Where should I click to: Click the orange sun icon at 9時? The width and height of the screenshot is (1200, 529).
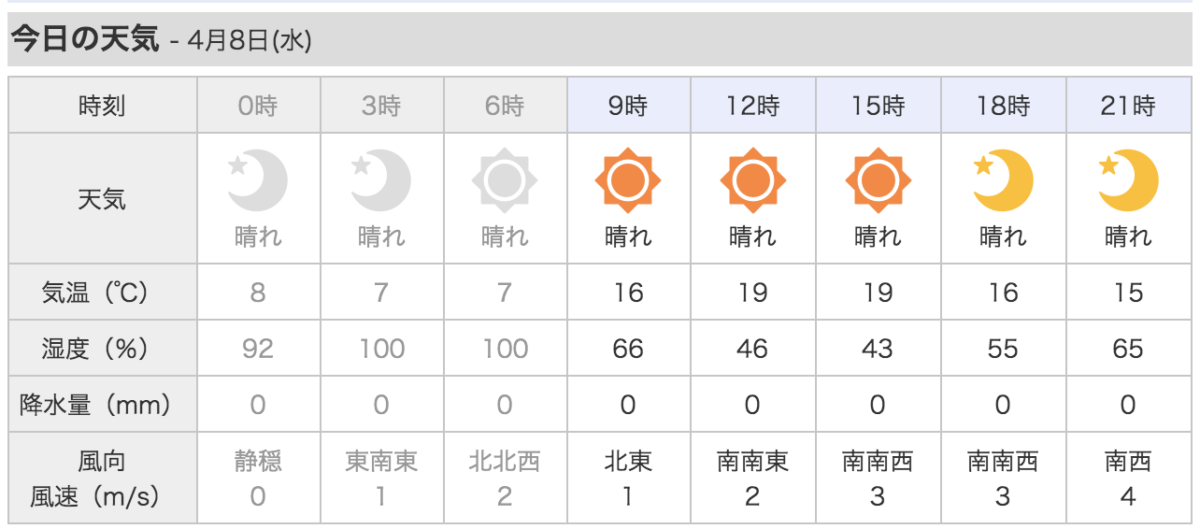pos(628,181)
